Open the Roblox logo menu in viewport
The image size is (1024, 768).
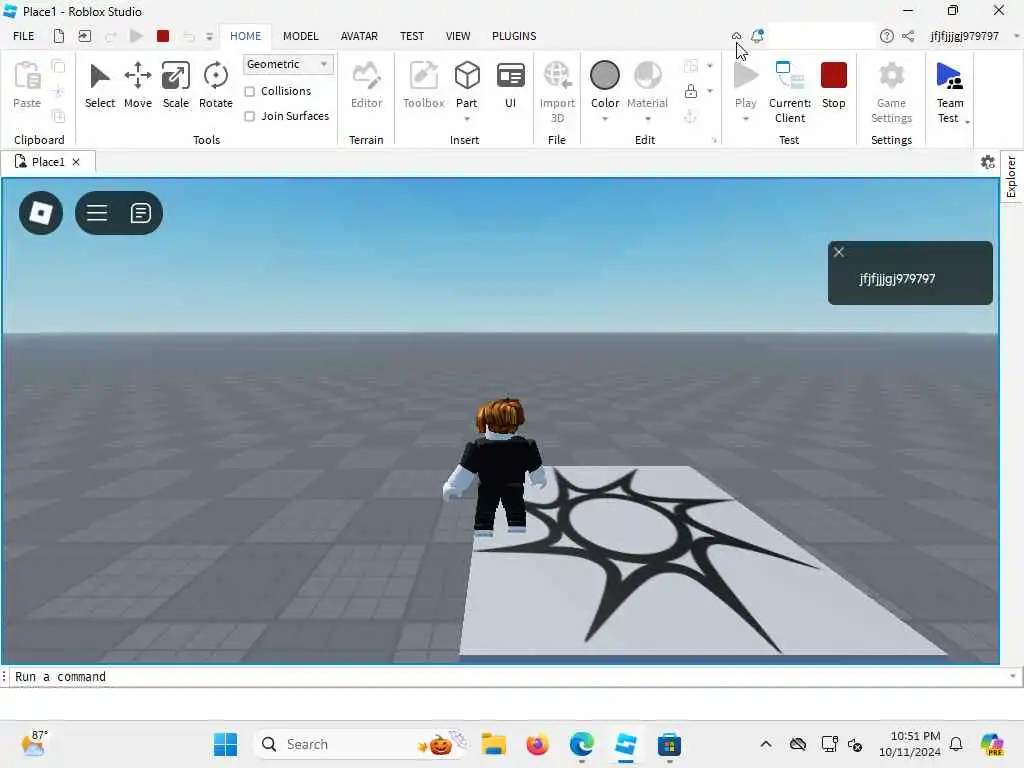41,213
